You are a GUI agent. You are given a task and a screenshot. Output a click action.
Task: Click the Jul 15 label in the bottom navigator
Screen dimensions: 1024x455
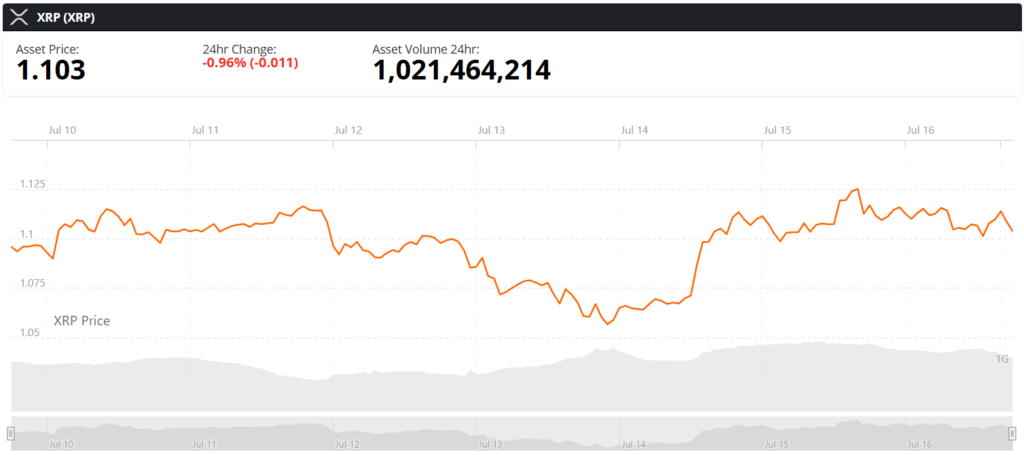pyautogui.click(x=777, y=445)
